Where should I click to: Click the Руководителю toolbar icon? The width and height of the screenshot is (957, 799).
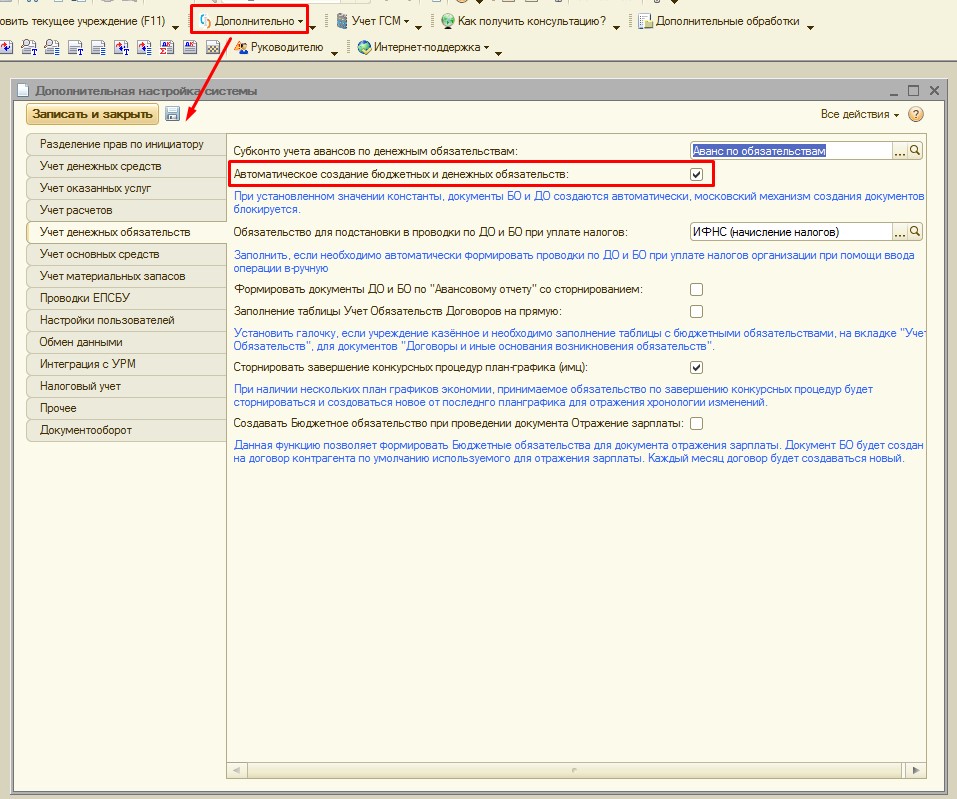[x=241, y=47]
